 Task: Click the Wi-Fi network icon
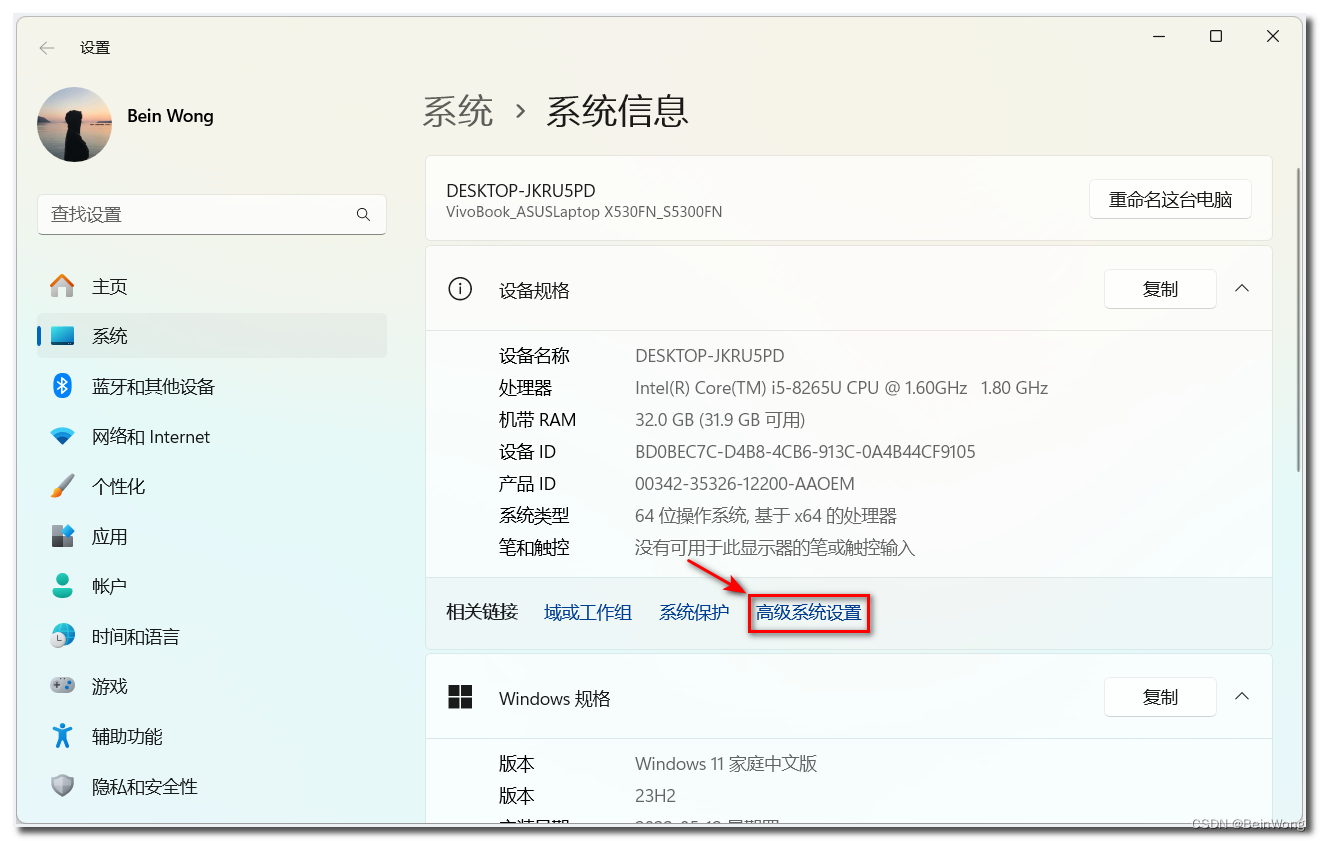(x=62, y=437)
